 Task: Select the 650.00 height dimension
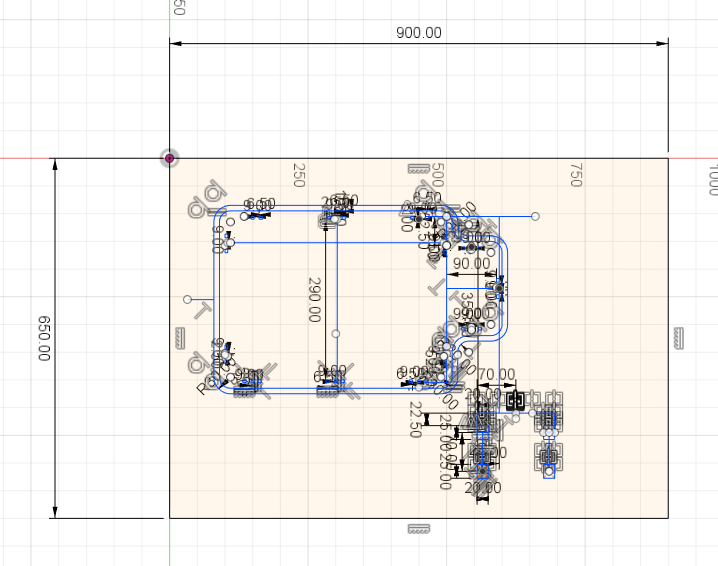[44, 338]
